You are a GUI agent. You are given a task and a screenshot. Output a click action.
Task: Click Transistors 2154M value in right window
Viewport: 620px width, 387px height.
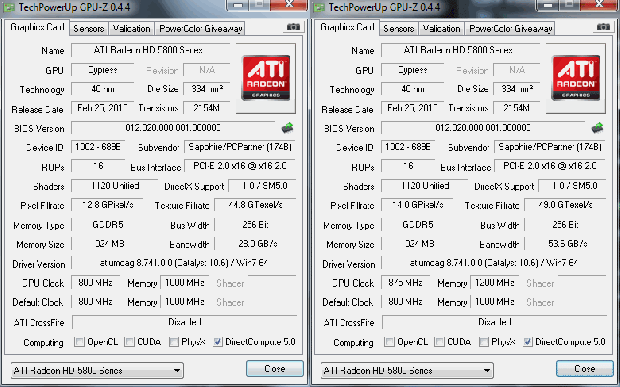[517, 108]
